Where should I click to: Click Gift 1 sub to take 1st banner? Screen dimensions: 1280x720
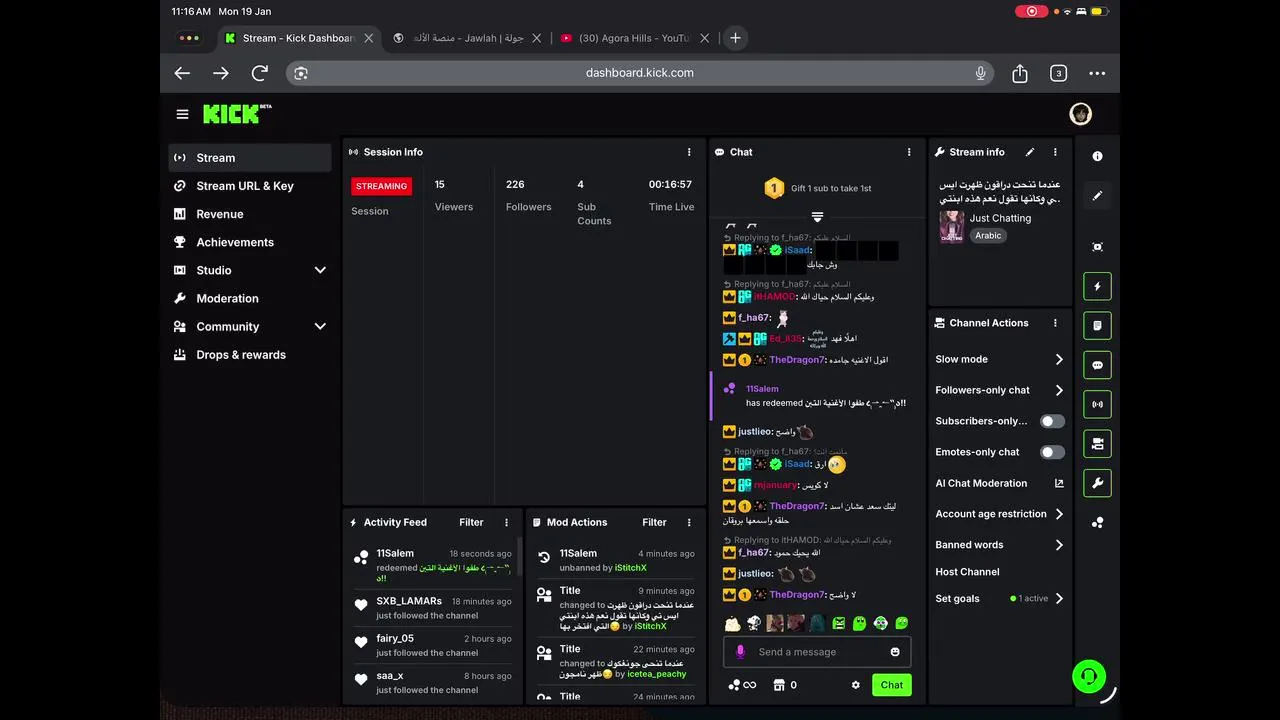coord(817,188)
